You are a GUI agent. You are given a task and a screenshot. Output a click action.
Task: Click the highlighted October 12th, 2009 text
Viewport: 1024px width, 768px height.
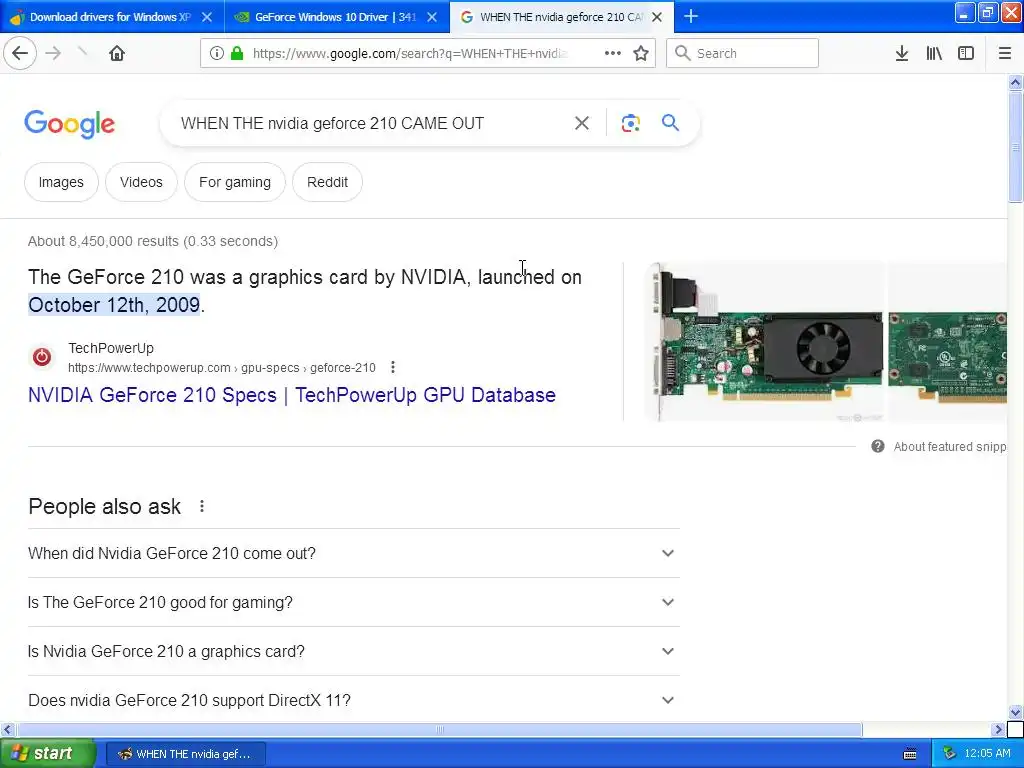coord(114,305)
